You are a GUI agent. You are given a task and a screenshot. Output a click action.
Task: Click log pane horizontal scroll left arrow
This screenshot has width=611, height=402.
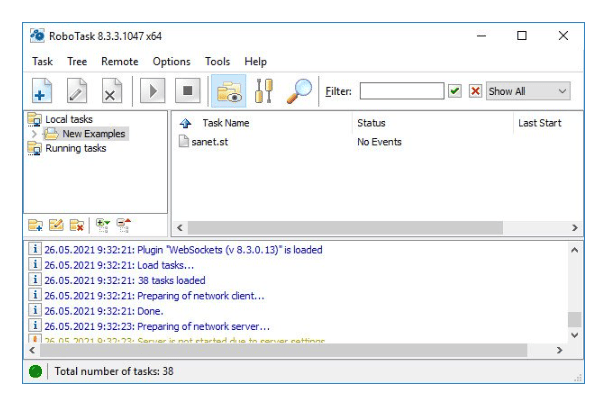tap(32, 350)
